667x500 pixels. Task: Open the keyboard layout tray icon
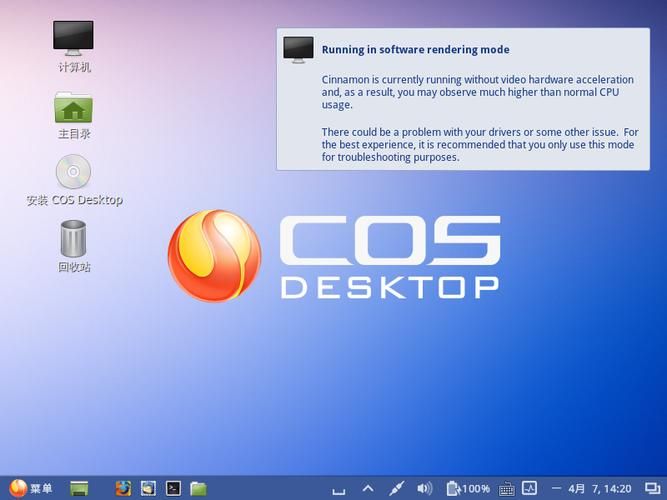(506, 489)
